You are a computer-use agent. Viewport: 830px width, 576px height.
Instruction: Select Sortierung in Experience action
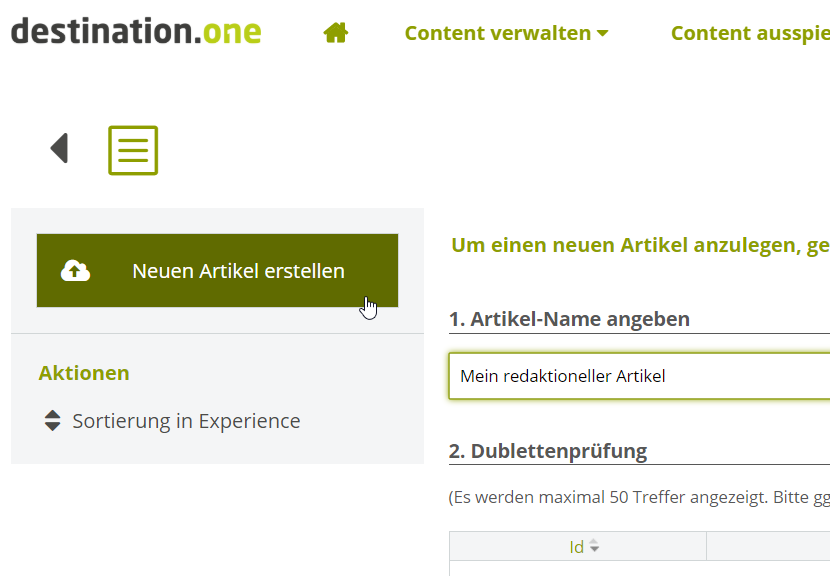pos(186,421)
